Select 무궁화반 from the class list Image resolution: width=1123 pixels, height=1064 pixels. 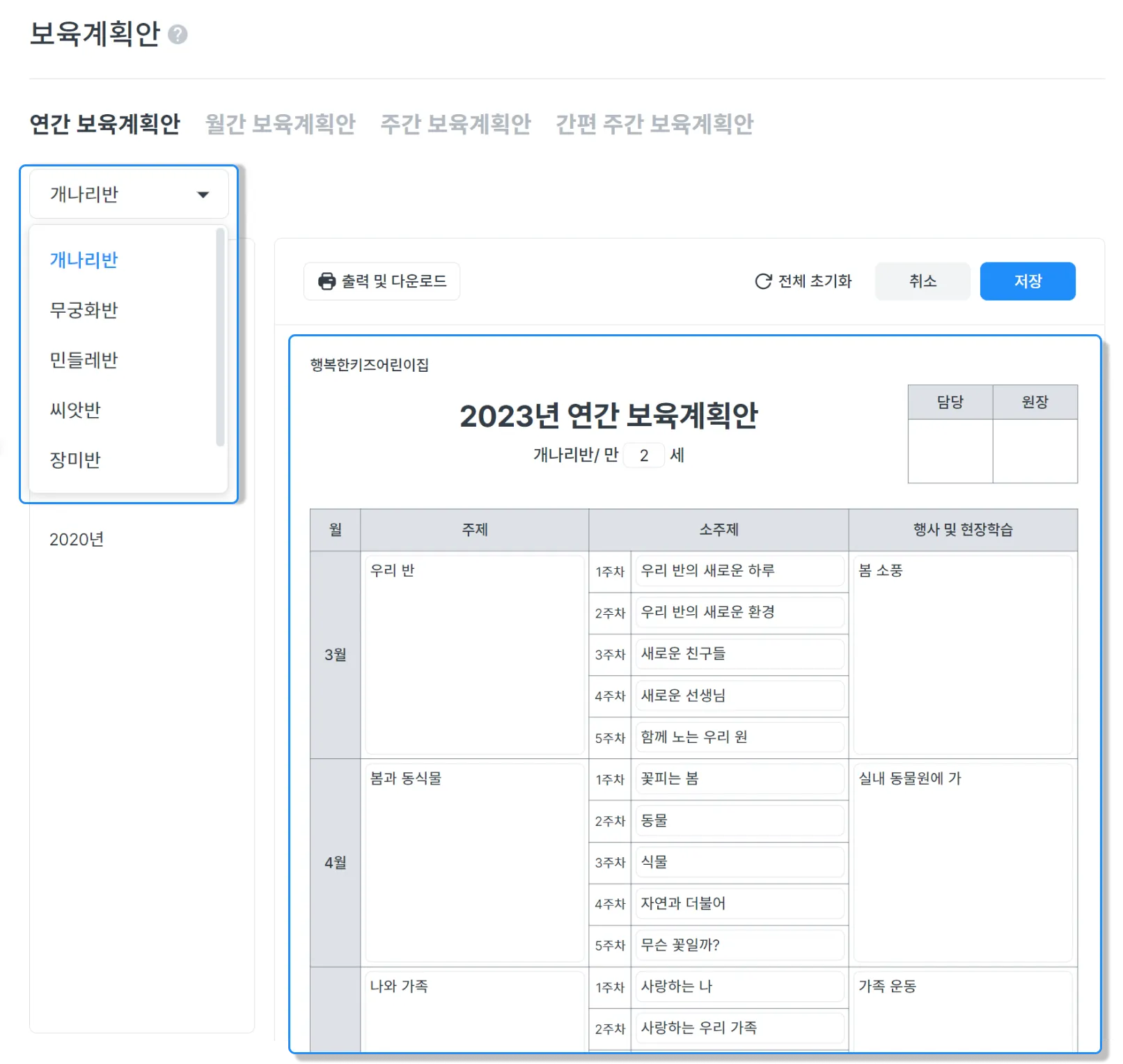pyautogui.click(x=84, y=310)
